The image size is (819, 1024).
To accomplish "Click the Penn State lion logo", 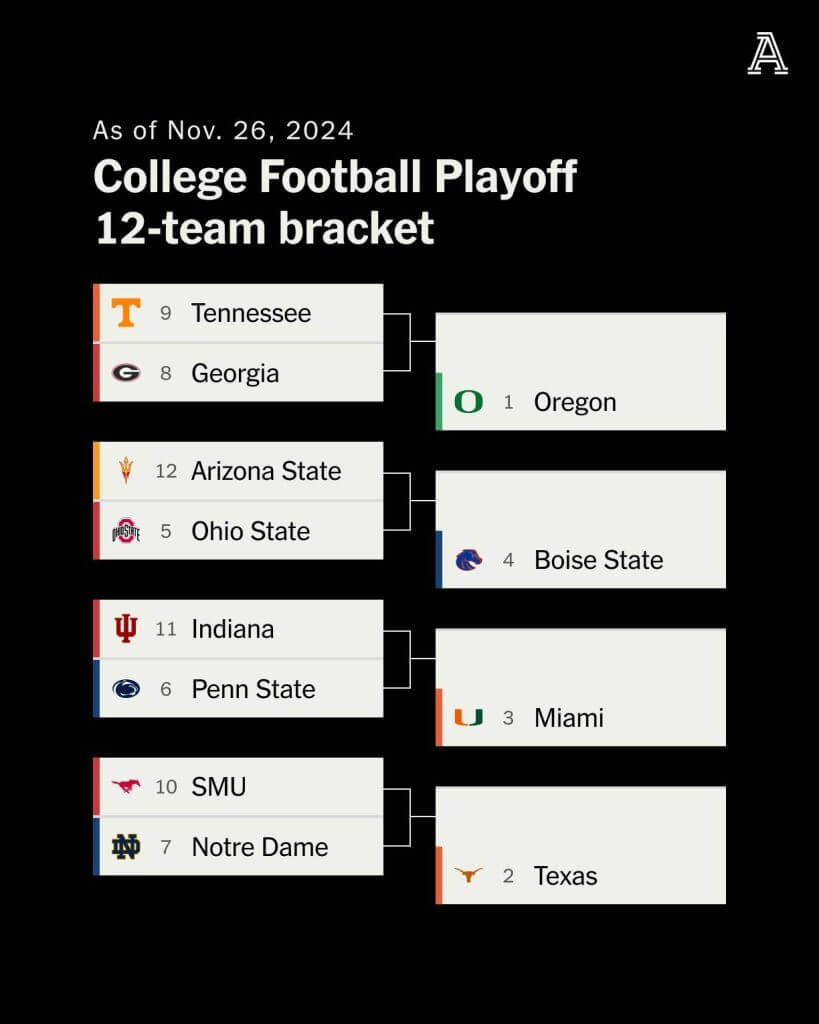I will [x=126, y=689].
